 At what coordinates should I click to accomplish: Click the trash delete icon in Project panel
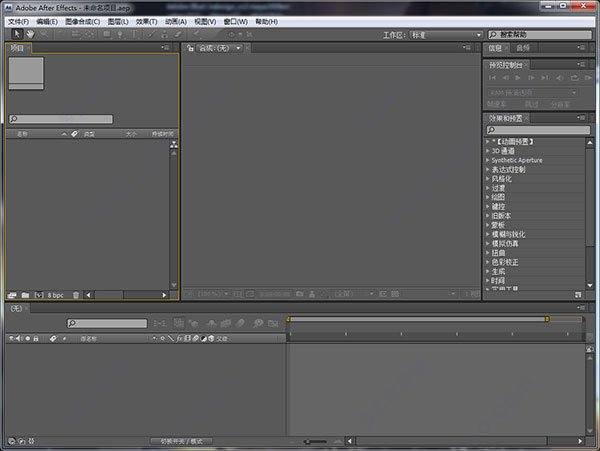click(x=76, y=295)
